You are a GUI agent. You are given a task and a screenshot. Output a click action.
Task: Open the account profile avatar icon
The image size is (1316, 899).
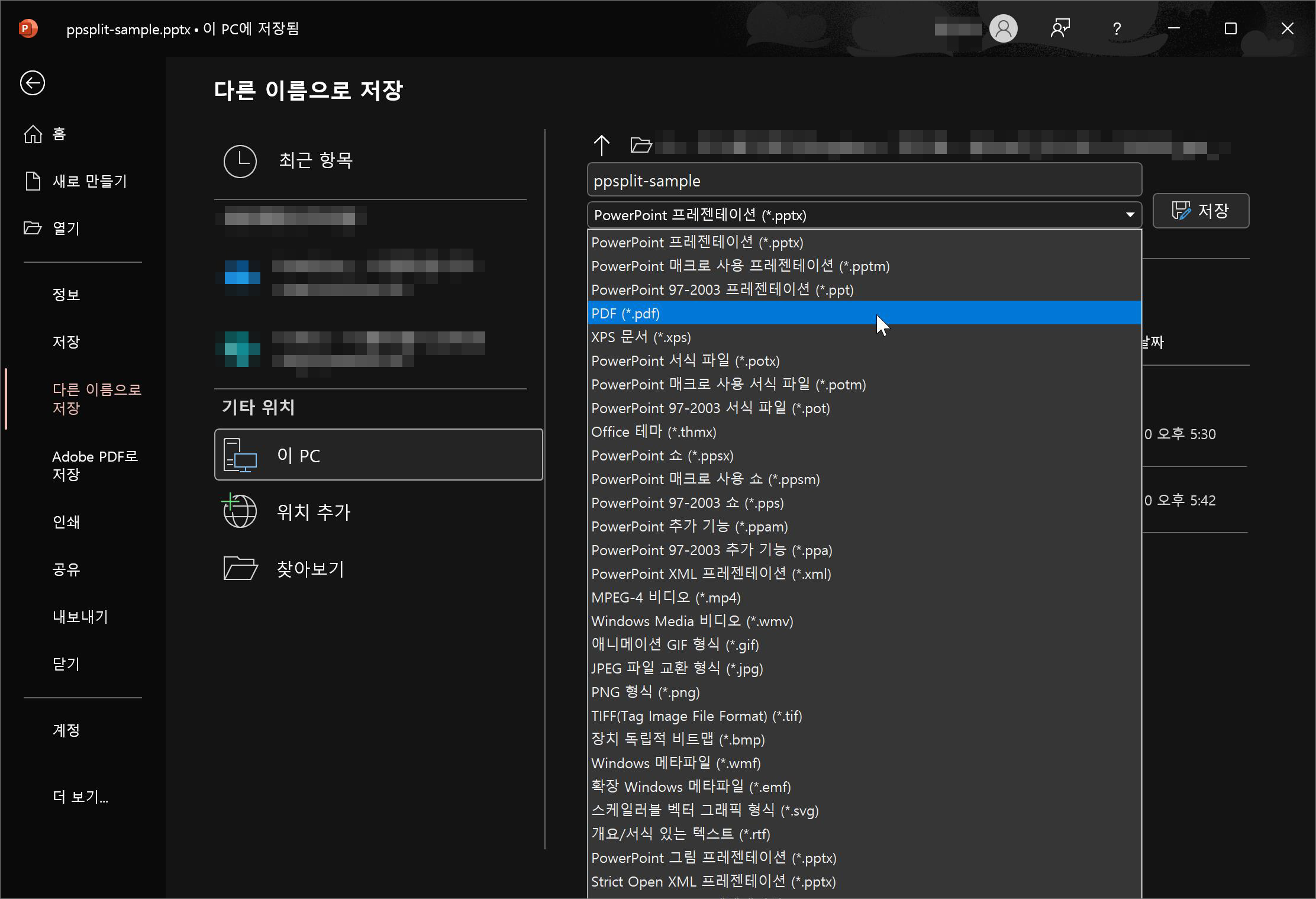(1003, 28)
